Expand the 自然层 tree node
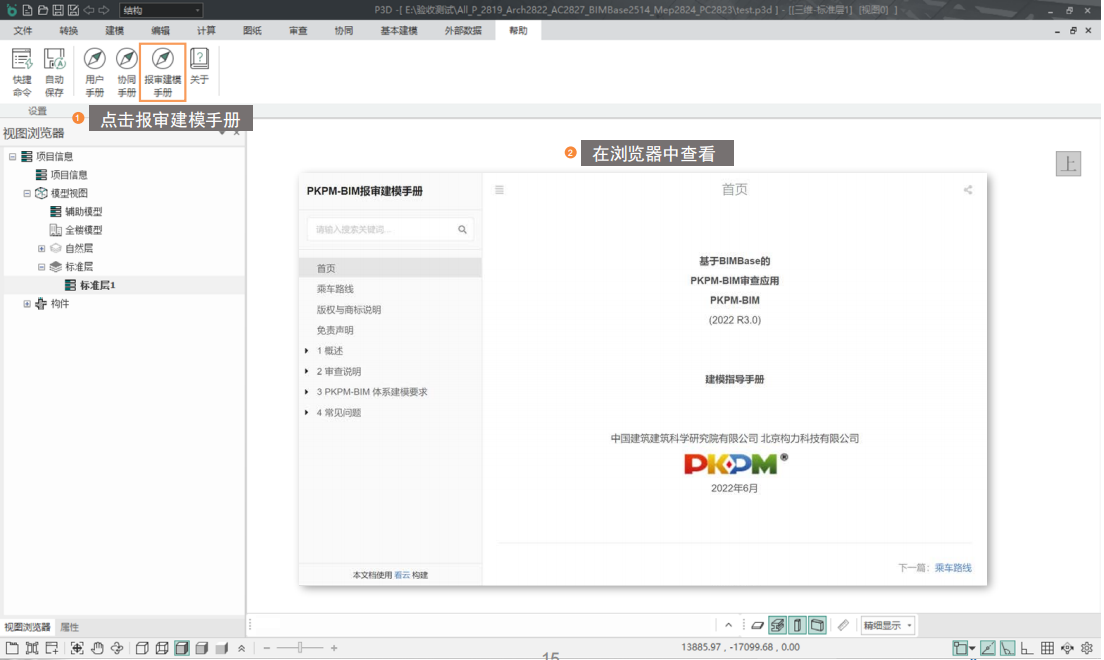Viewport: 1104px width, 660px height. pyautogui.click(x=42, y=248)
